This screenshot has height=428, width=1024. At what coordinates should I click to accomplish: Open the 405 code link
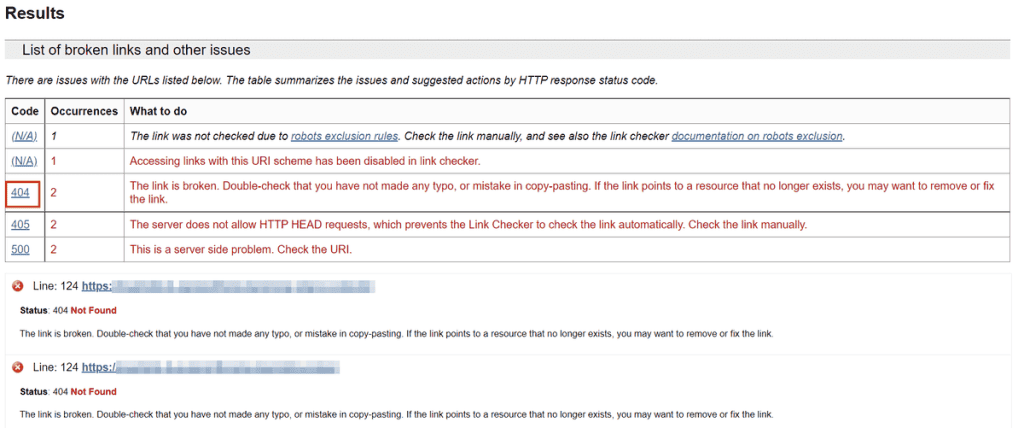[21, 225]
